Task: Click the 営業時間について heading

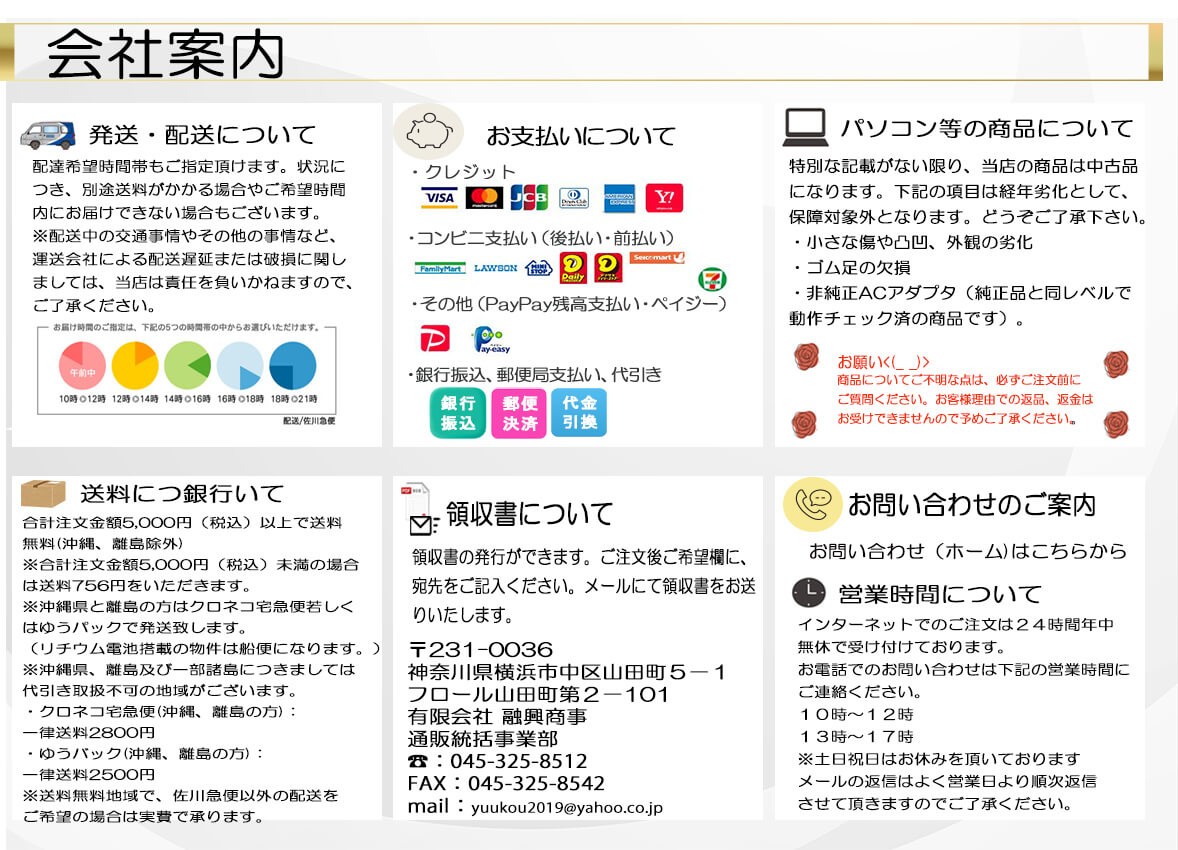Action: [x=940, y=594]
